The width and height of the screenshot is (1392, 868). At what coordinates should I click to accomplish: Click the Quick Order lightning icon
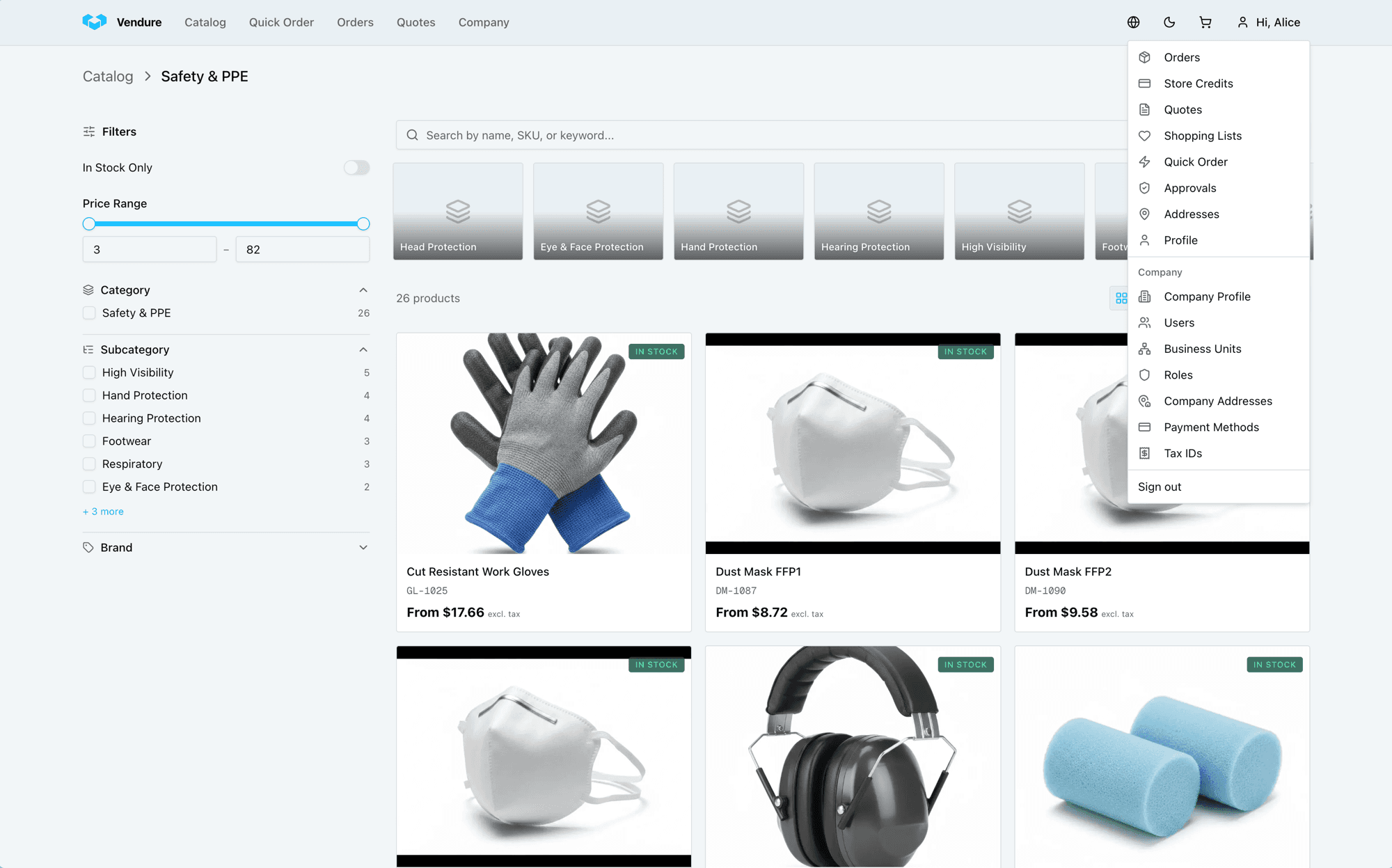tap(1144, 161)
